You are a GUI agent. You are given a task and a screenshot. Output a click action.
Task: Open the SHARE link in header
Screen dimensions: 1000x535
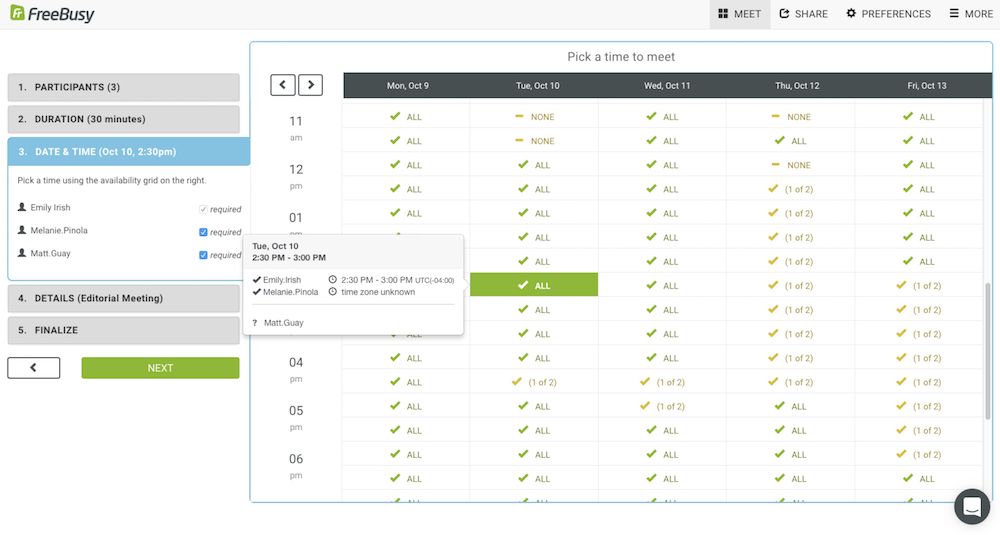pos(803,14)
